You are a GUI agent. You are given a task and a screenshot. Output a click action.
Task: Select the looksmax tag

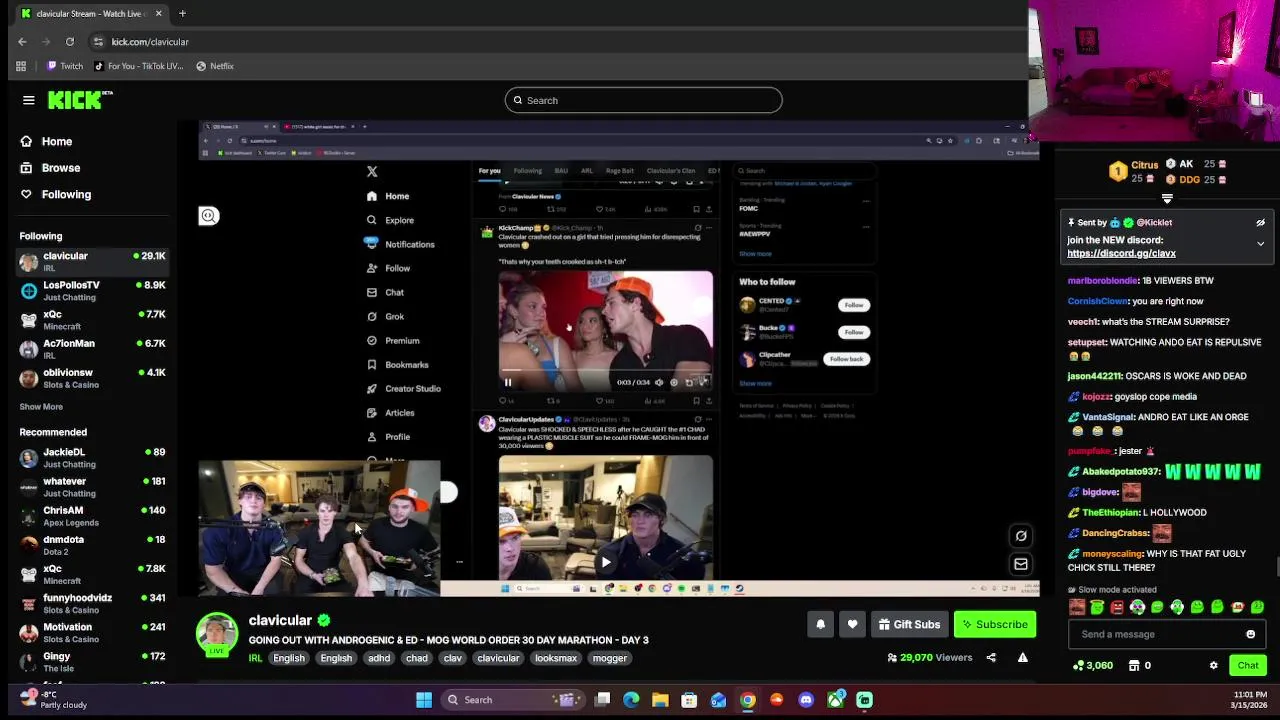pyautogui.click(x=556, y=658)
